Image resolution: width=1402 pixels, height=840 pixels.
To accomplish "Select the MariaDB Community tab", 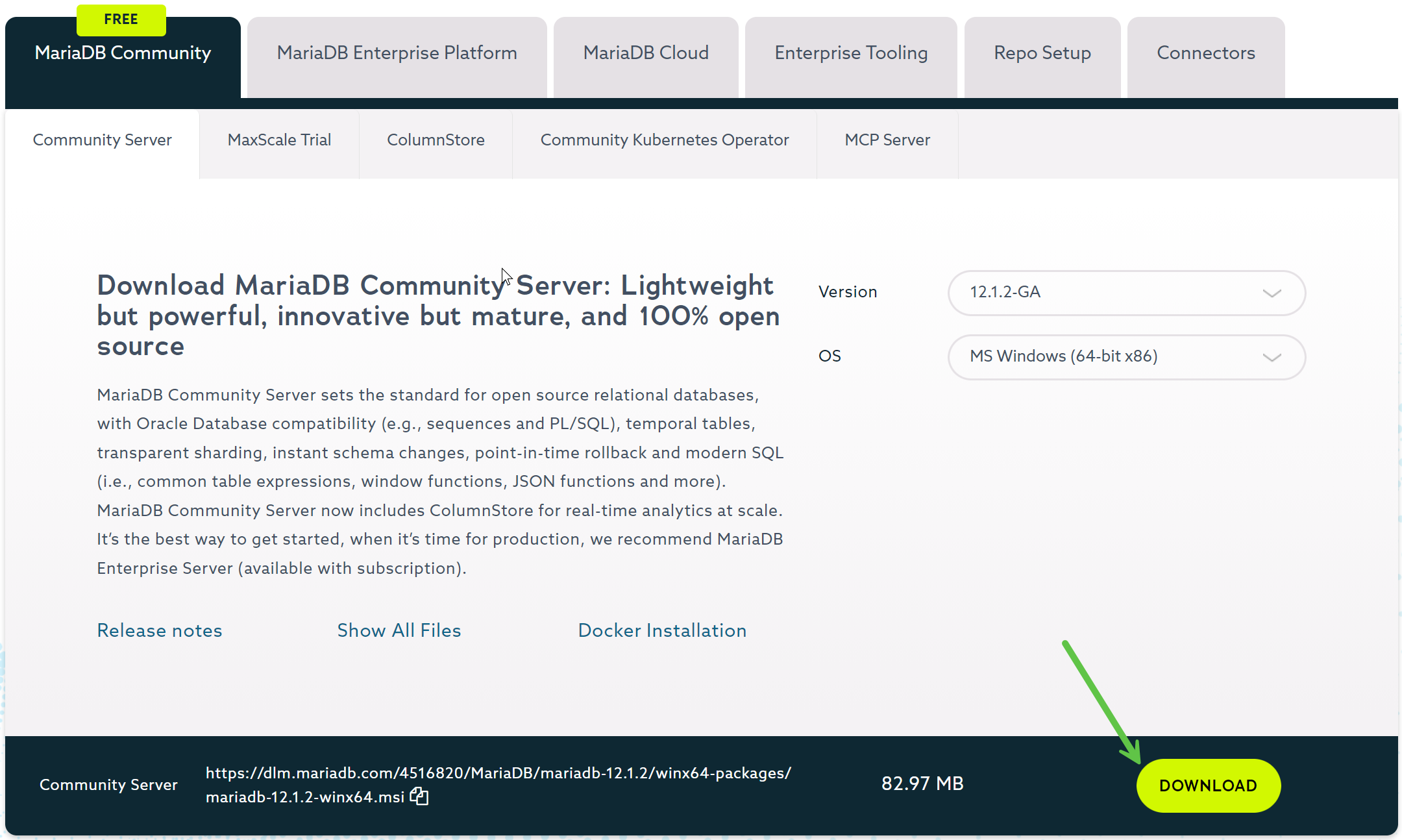I will [123, 53].
